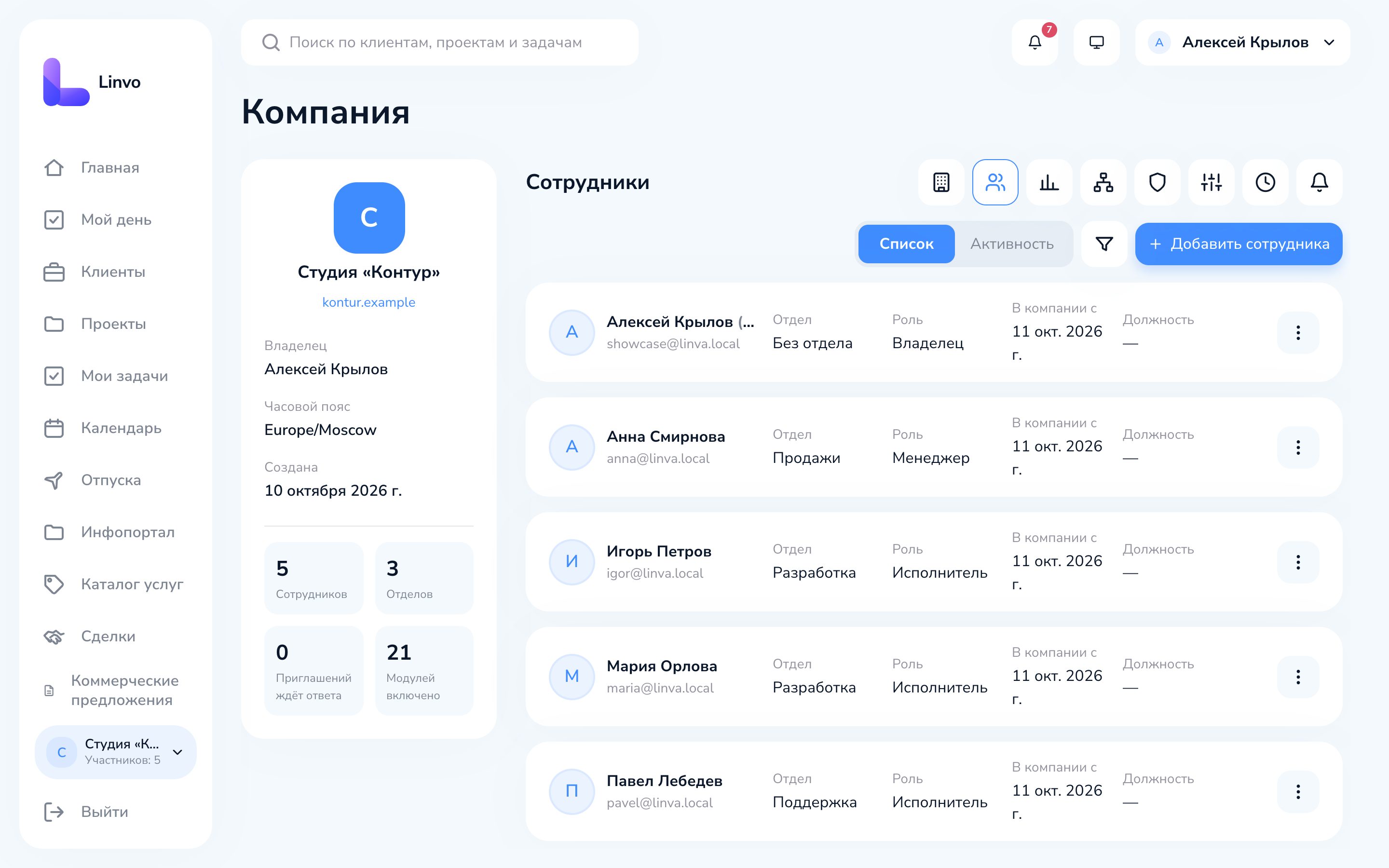Click Мария Орлова avatar
The image size is (1389, 868).
572,677
